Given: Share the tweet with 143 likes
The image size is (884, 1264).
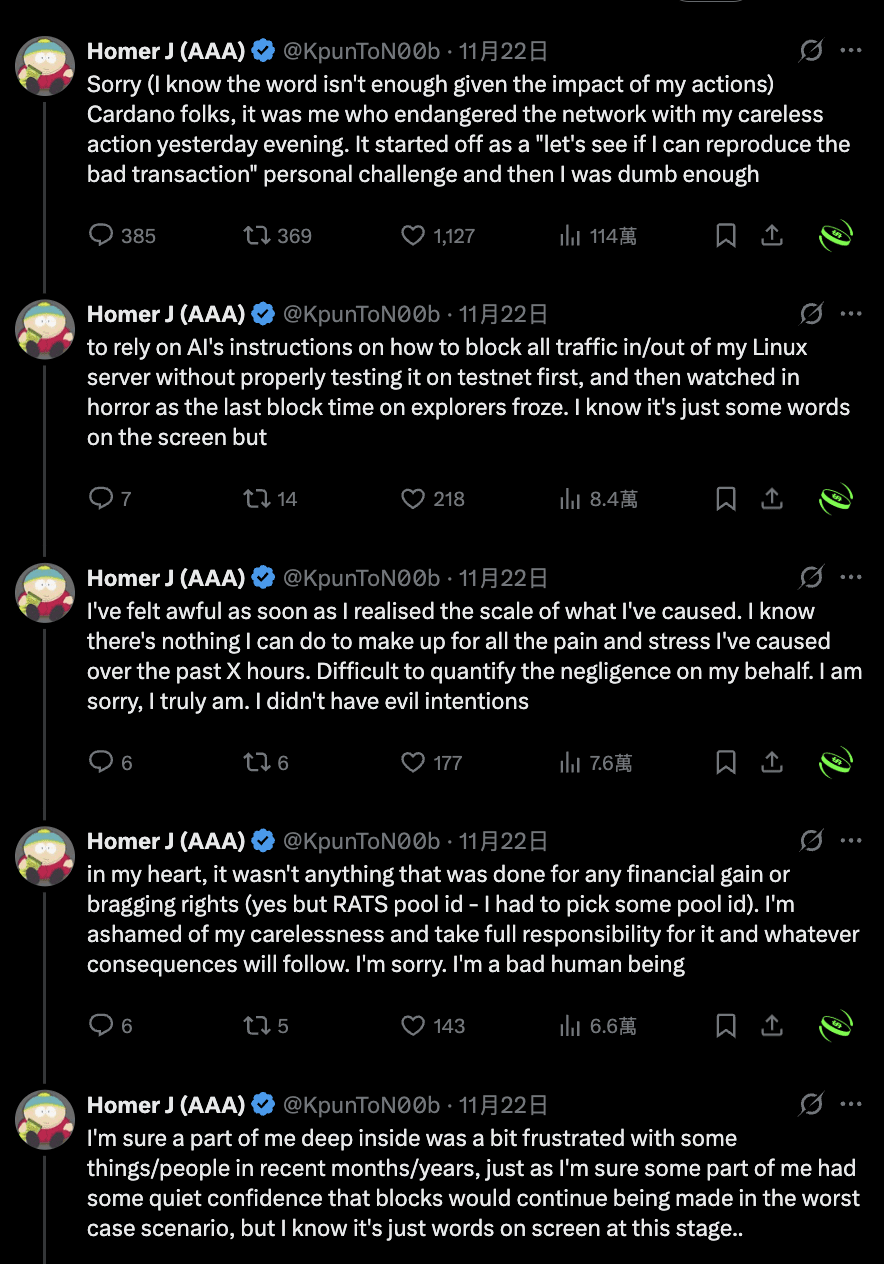Looking at the screenshot, I should pos(772,1025).
